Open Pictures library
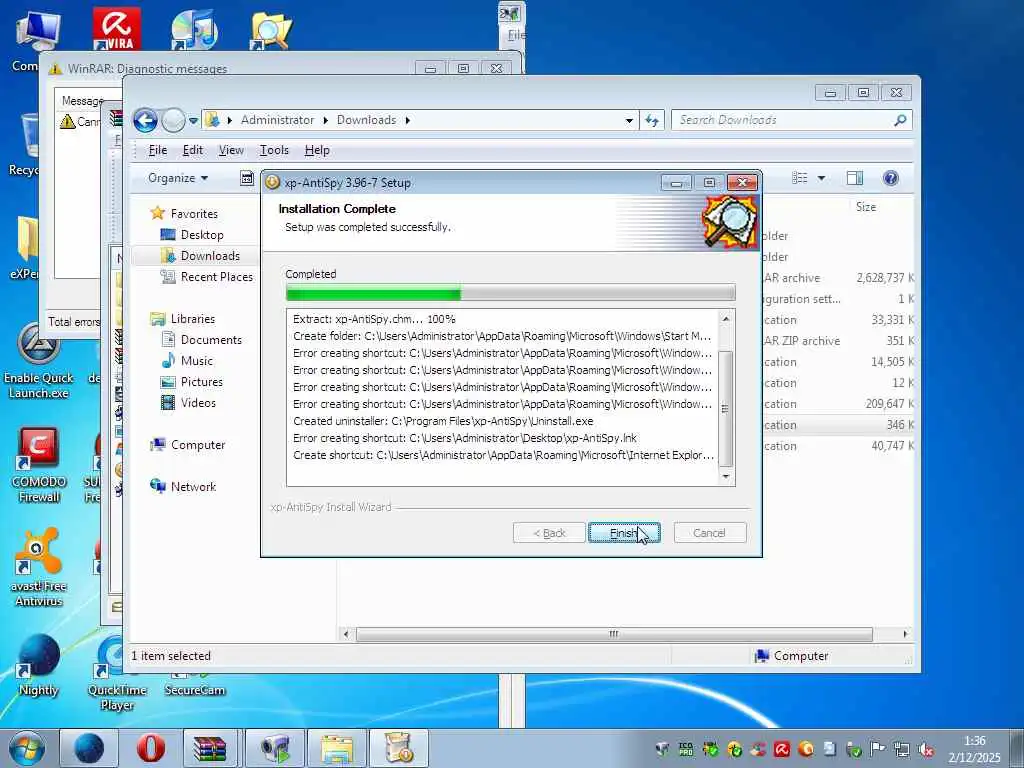1024x768 pixels. [x=201, y=381]
